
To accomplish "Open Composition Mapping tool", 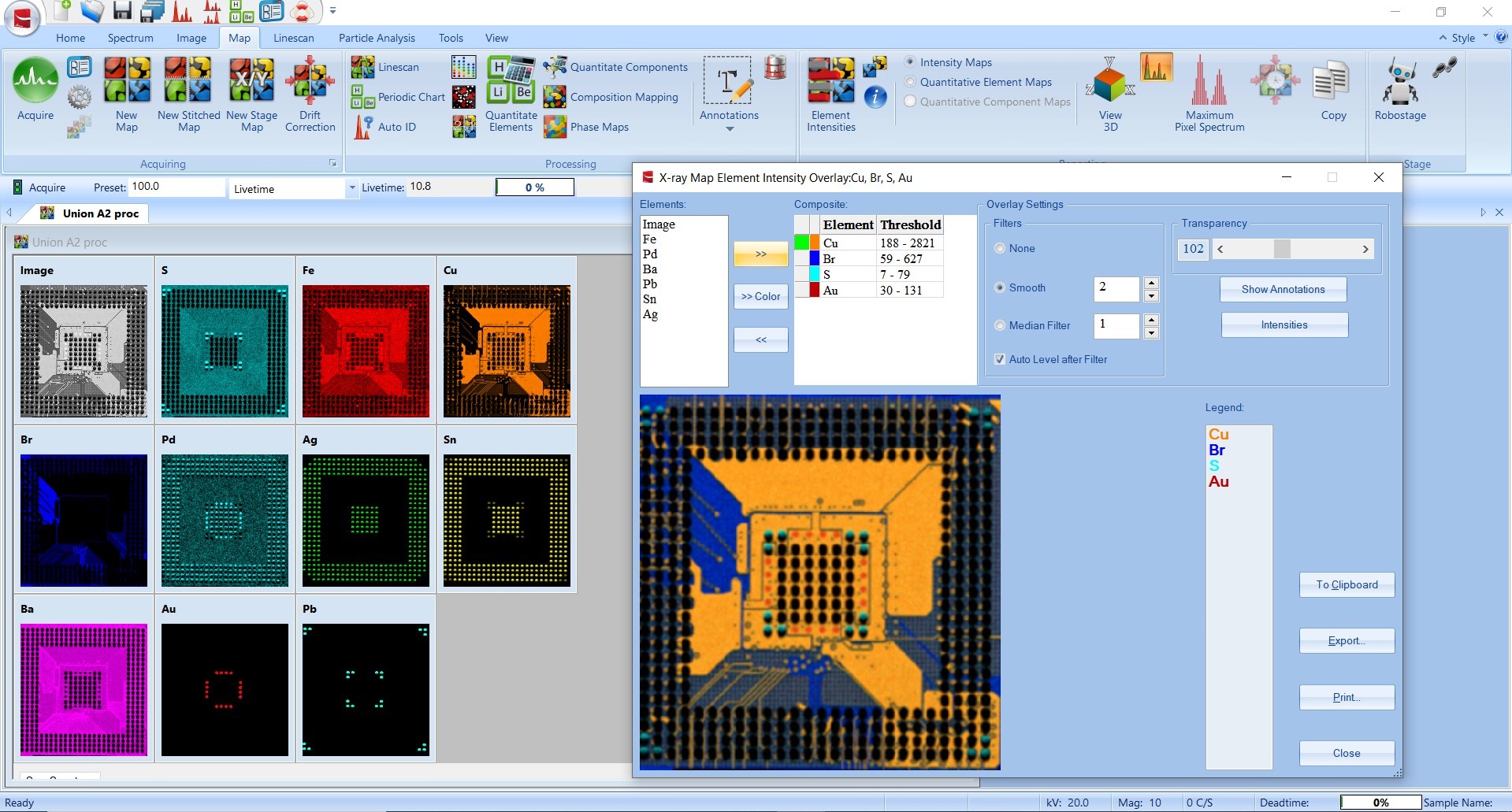I will tap(611, 98).
